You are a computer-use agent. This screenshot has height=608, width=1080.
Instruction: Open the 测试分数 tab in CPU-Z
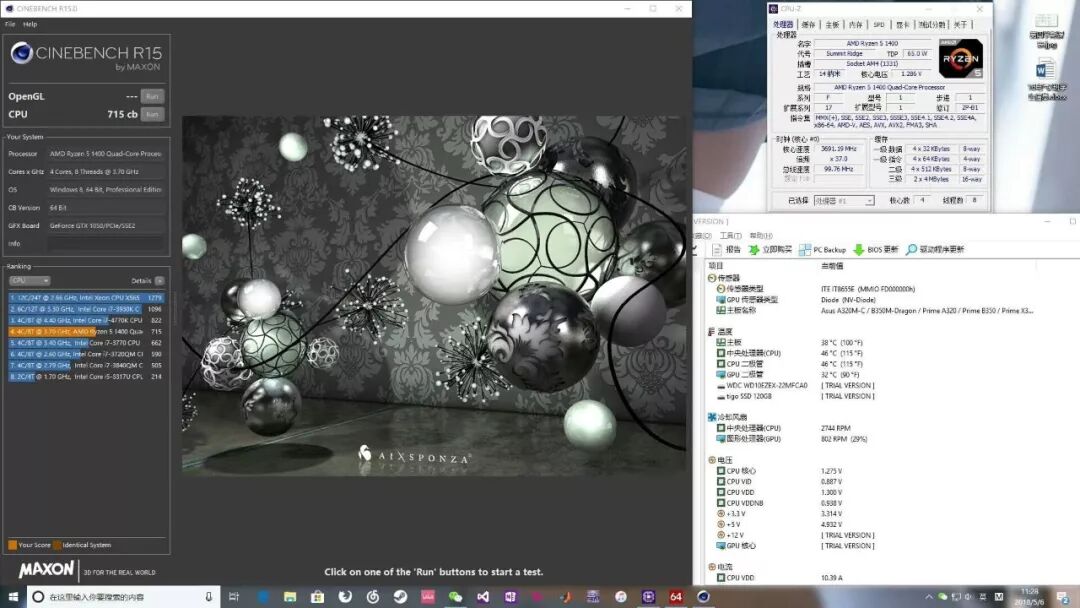pyautogui.click(x=932, y=24)
